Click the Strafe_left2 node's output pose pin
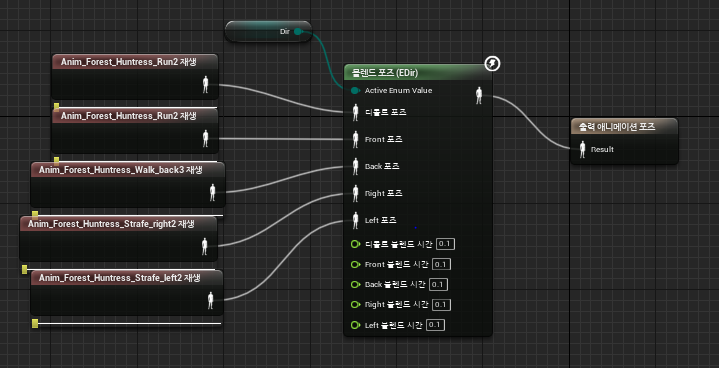 pyautogui.click(x=211, y=300)
